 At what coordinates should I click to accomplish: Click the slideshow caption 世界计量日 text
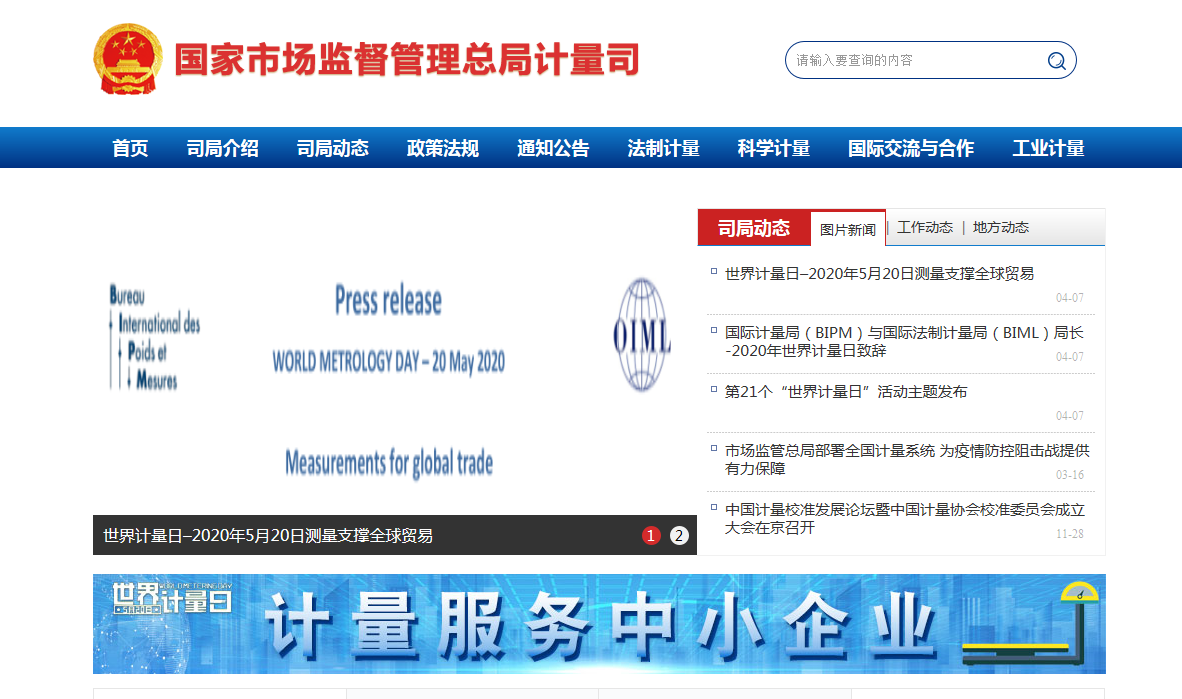coord(268,536)
